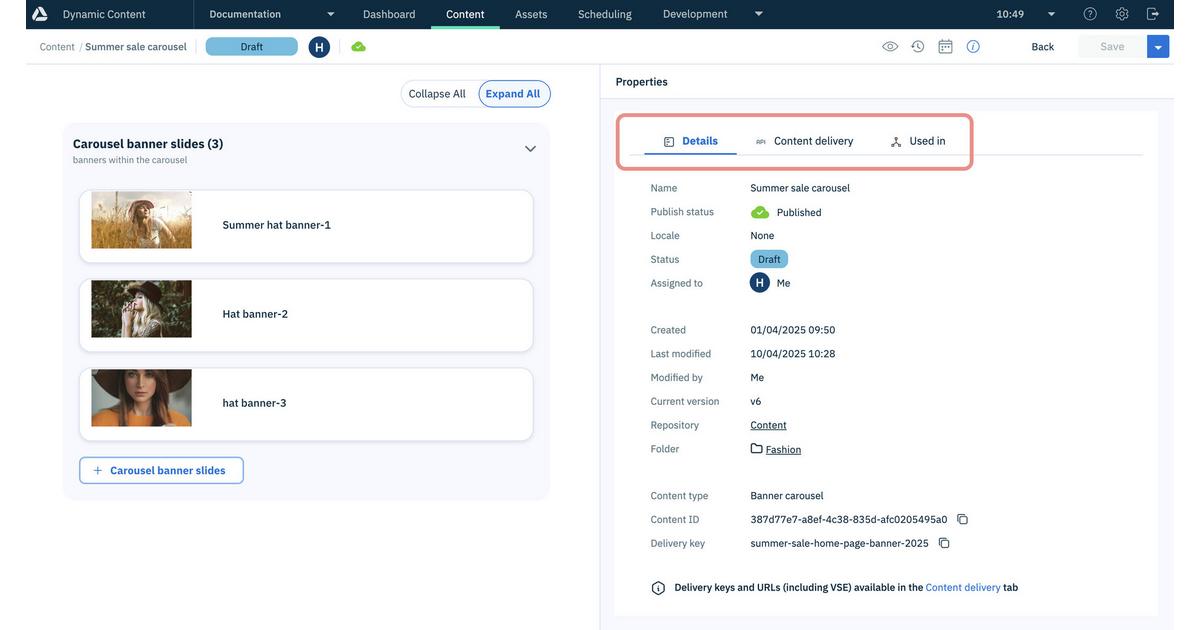Click the info icon beside the delivery keys note
This screenshot has width=1200, height=630.
[658, 588]
